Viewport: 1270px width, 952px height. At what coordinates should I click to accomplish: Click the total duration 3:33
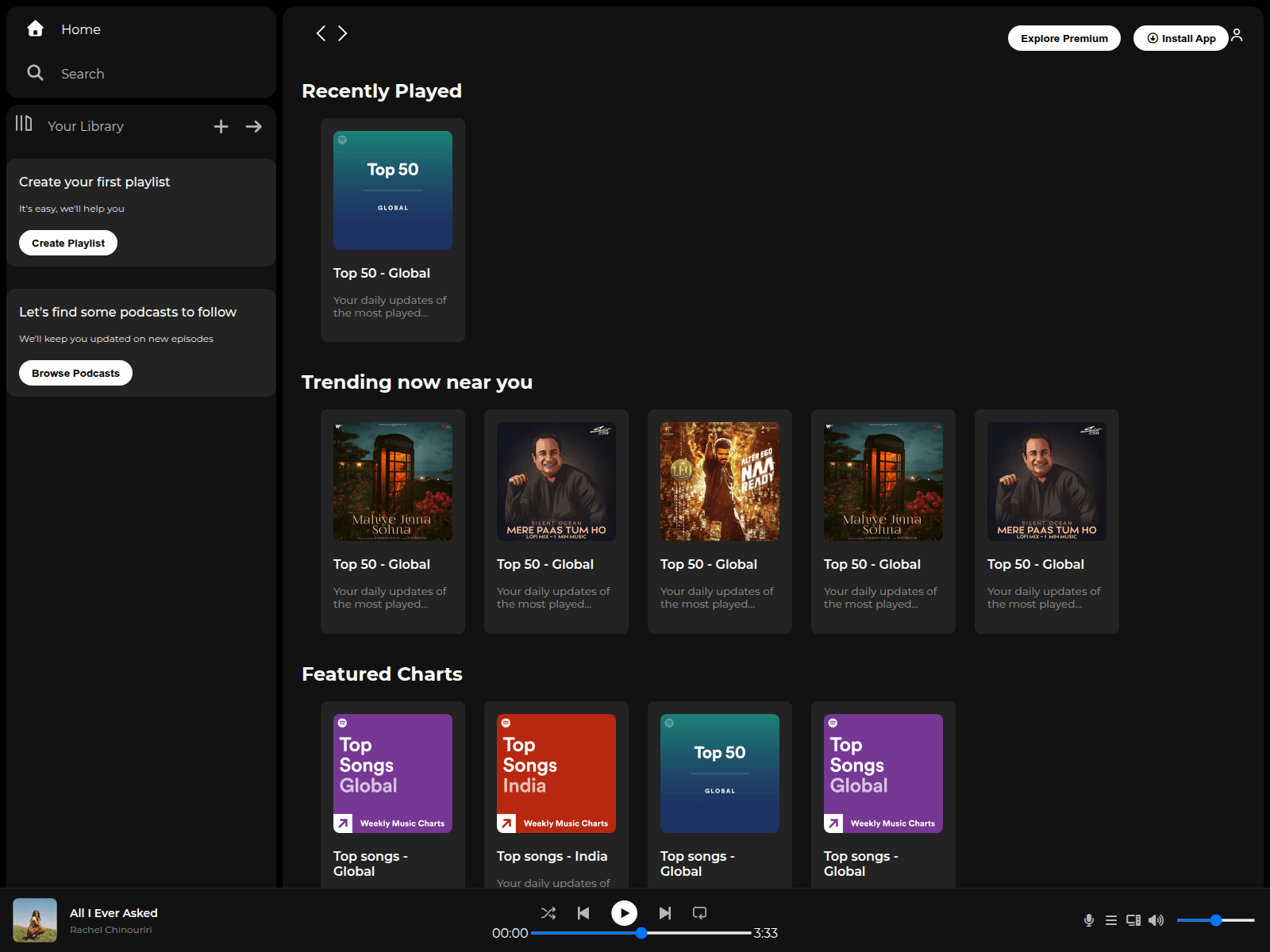coord(765,933)
